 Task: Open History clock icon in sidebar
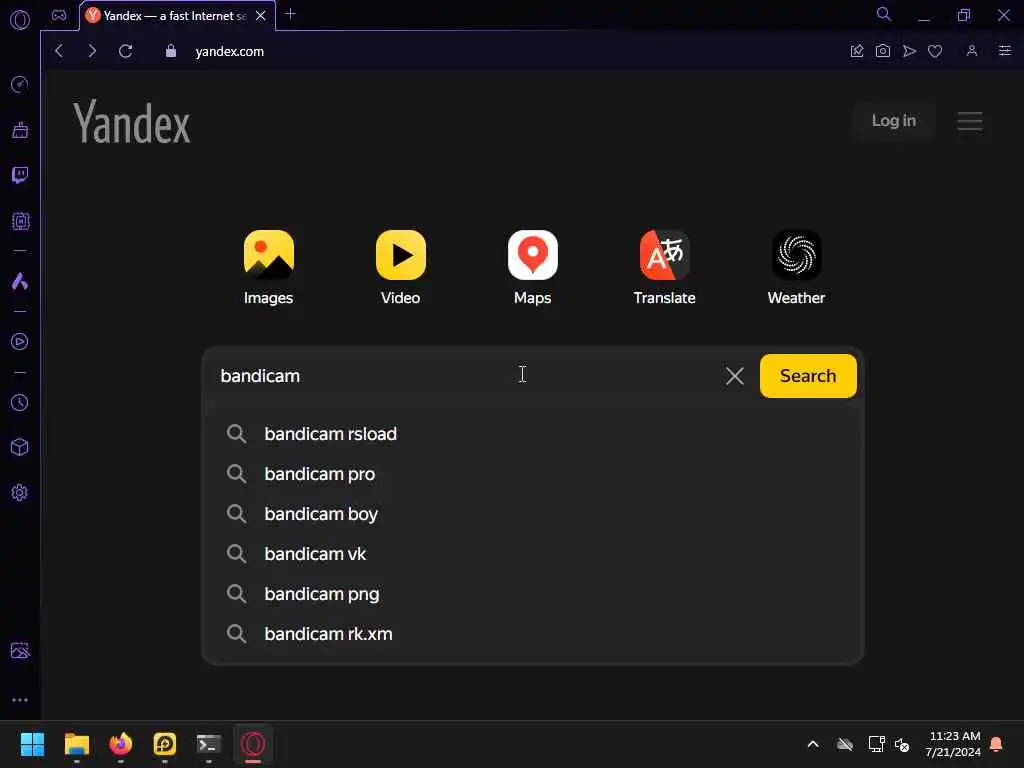coord(20,403)
